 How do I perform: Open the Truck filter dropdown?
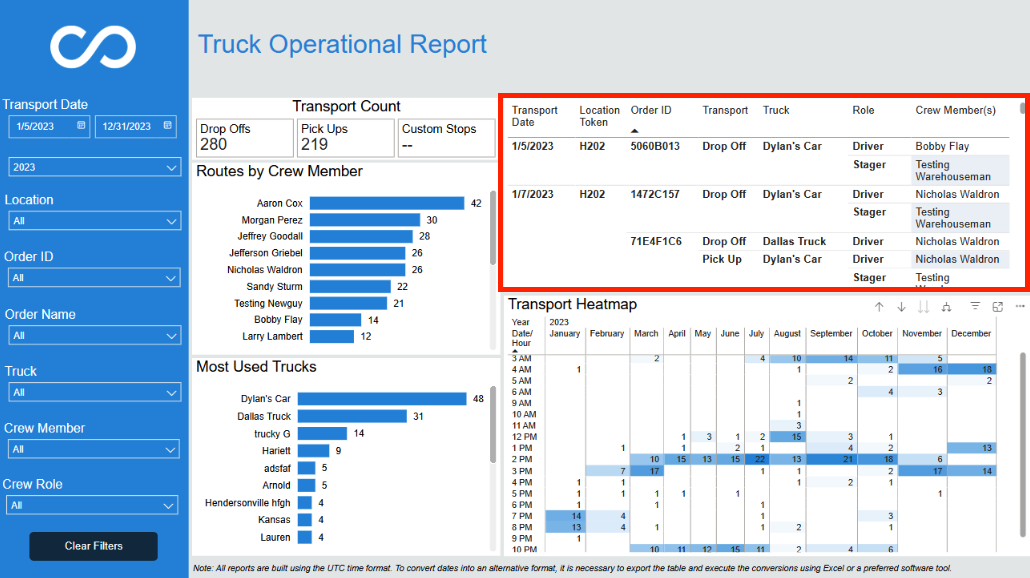94,393
